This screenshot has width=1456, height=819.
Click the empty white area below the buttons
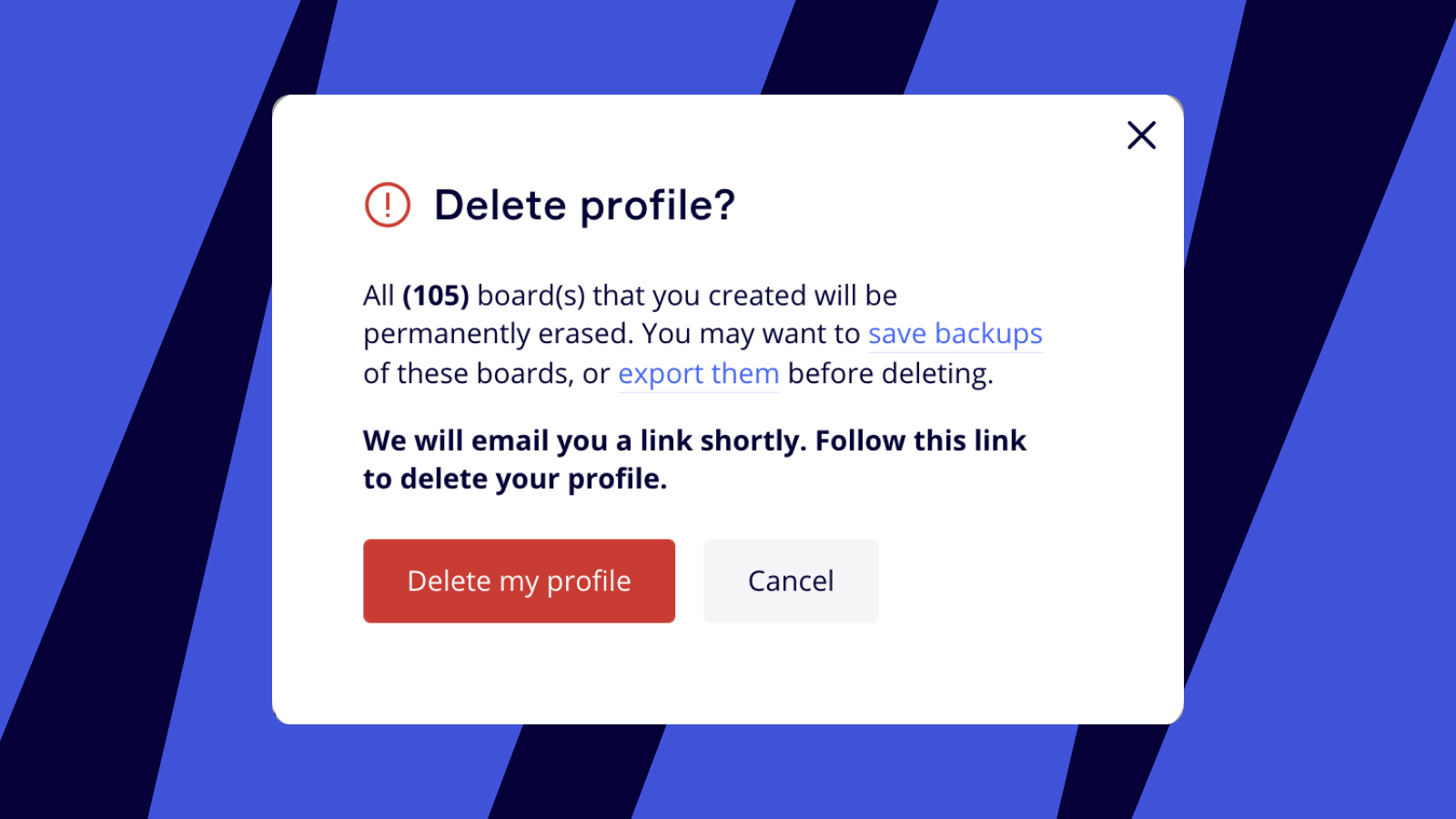(728, 678)
